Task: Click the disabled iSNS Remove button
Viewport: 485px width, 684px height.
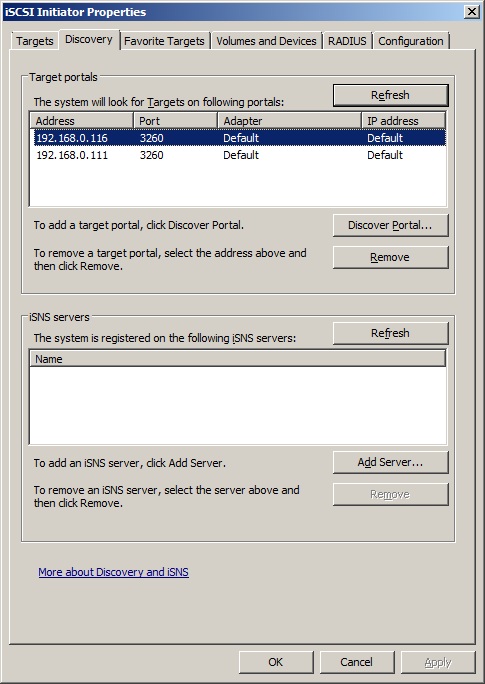Action: click(390, 494)
